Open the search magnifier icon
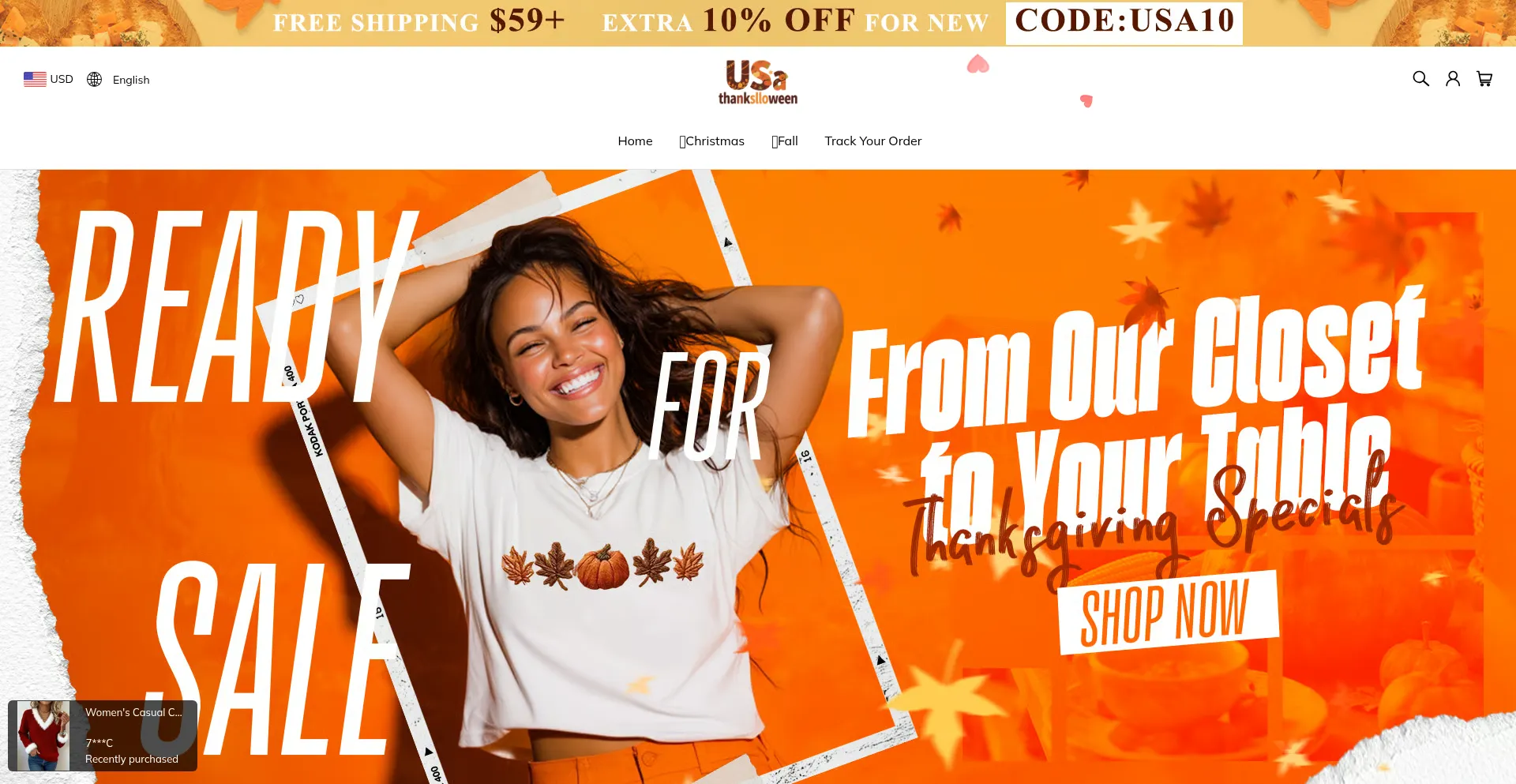 pyautogui.click(x=1420, y=78)
